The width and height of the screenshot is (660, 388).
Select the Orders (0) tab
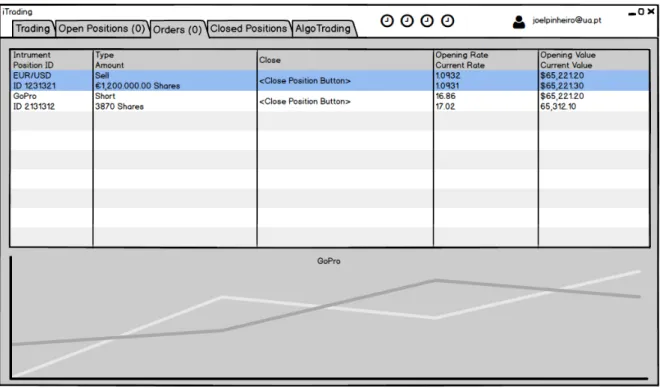point(177,29)
